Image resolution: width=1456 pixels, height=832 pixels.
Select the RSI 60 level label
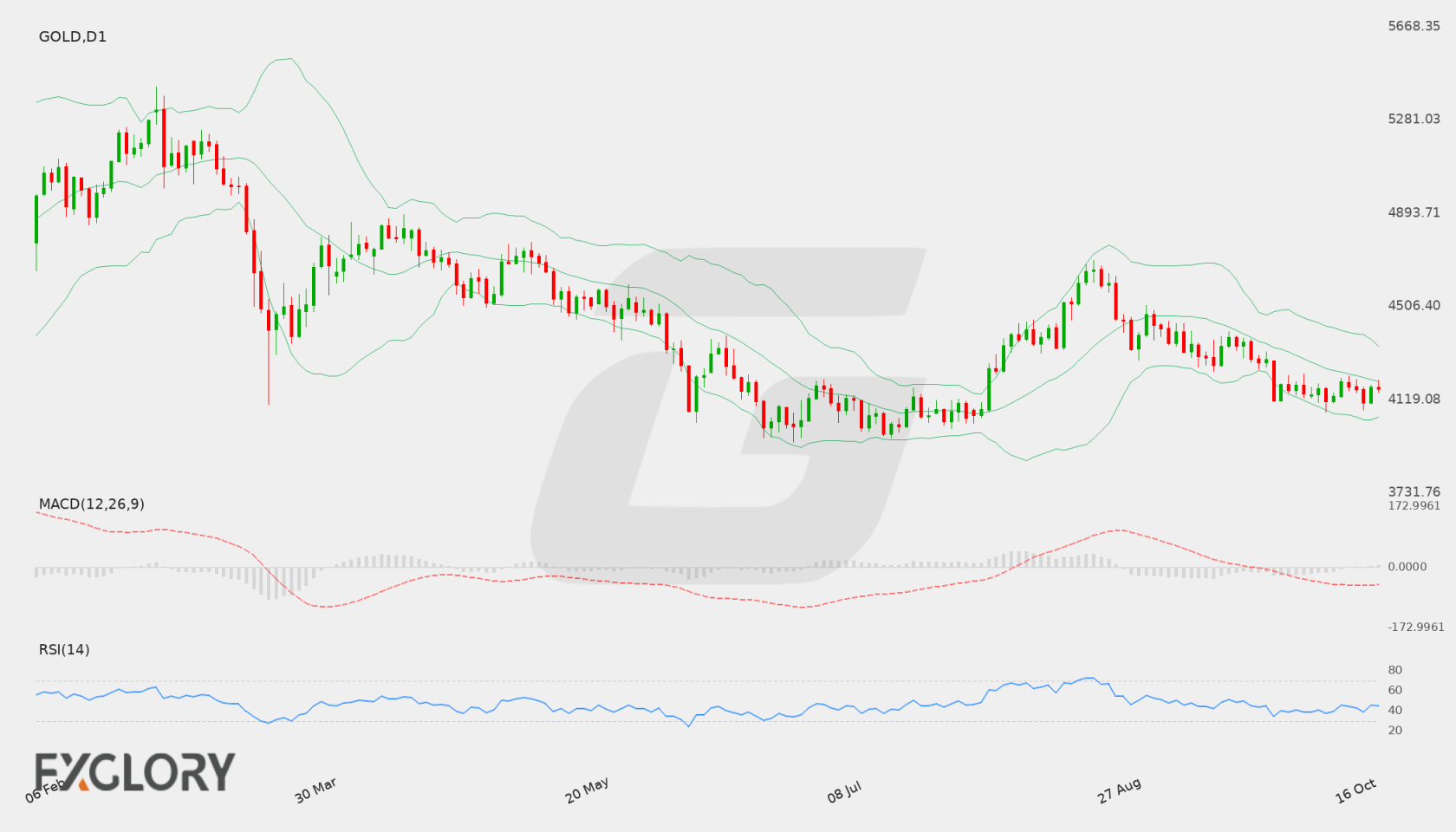[1395, 690]
